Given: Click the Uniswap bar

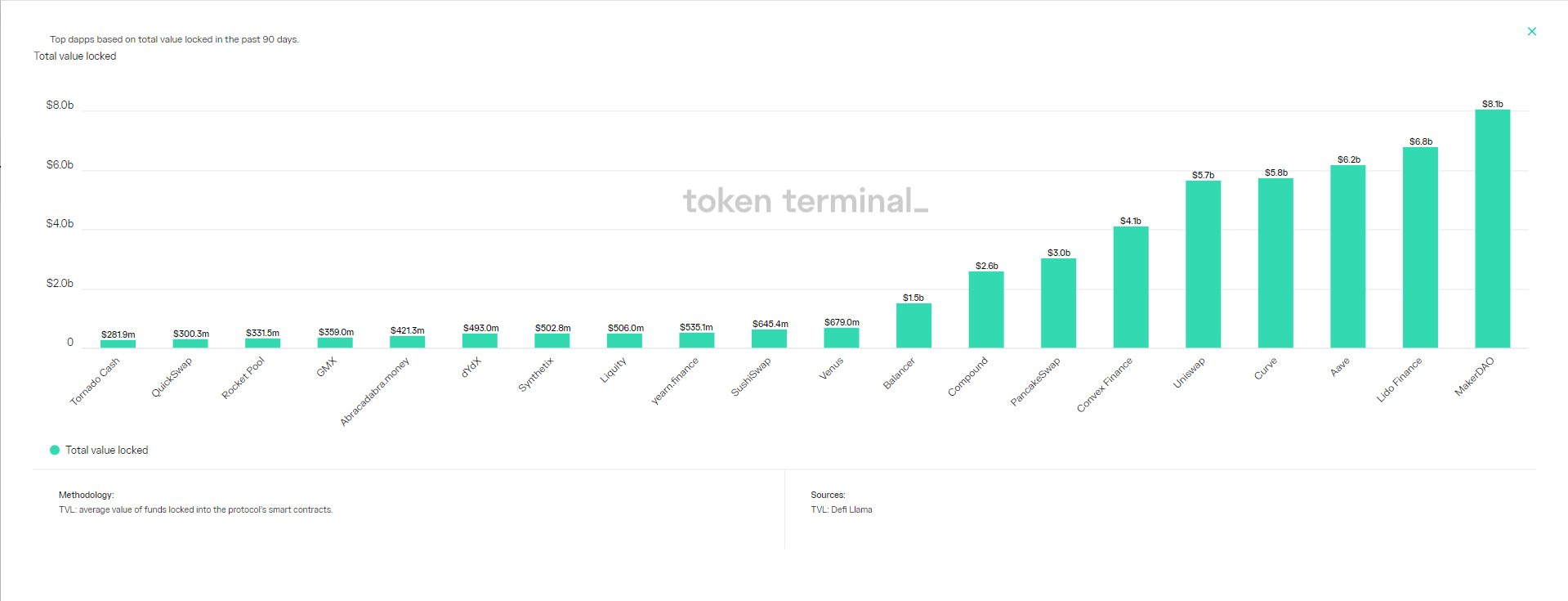Looking at the screenshot, I should pyautogui.click(x=1203, y=264).
